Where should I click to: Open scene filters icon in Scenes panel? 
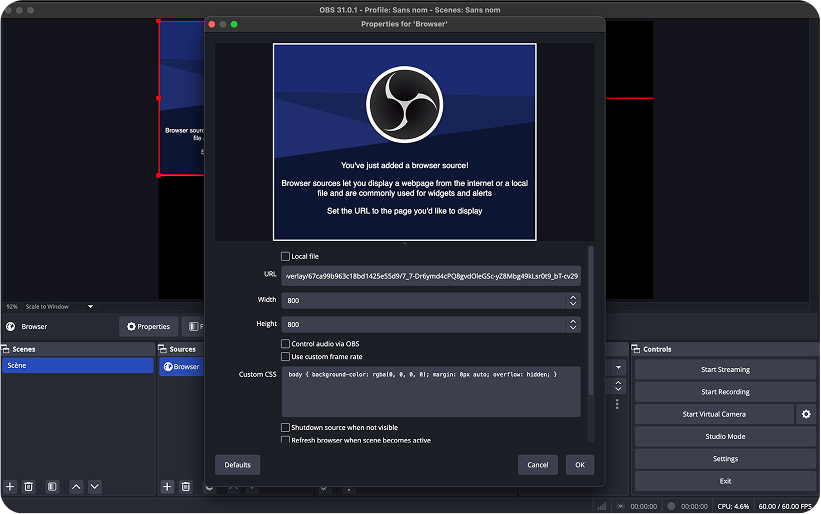point(52,486)
